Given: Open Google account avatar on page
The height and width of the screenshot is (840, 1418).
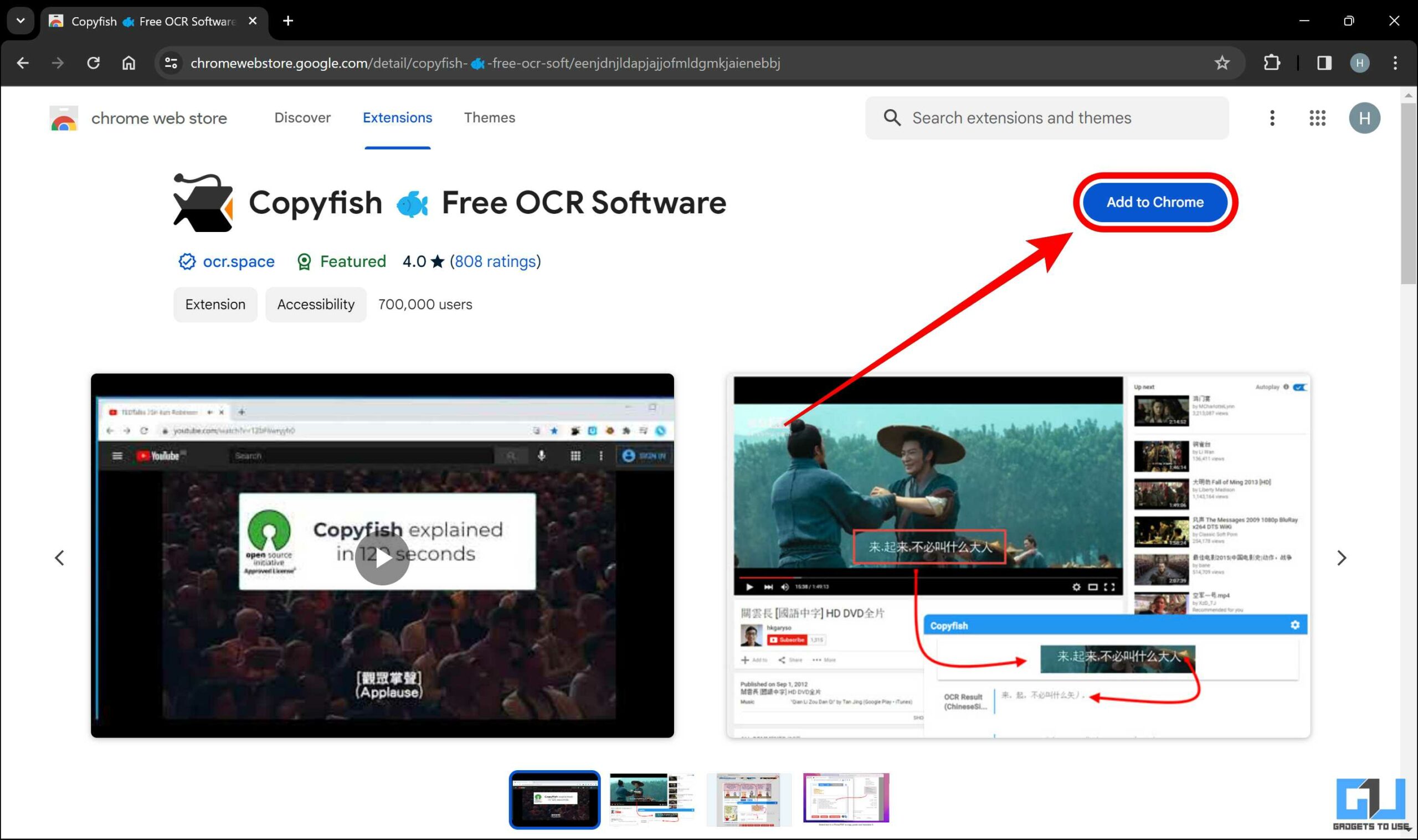Looking at the screenshot, I should (1364, 118).
